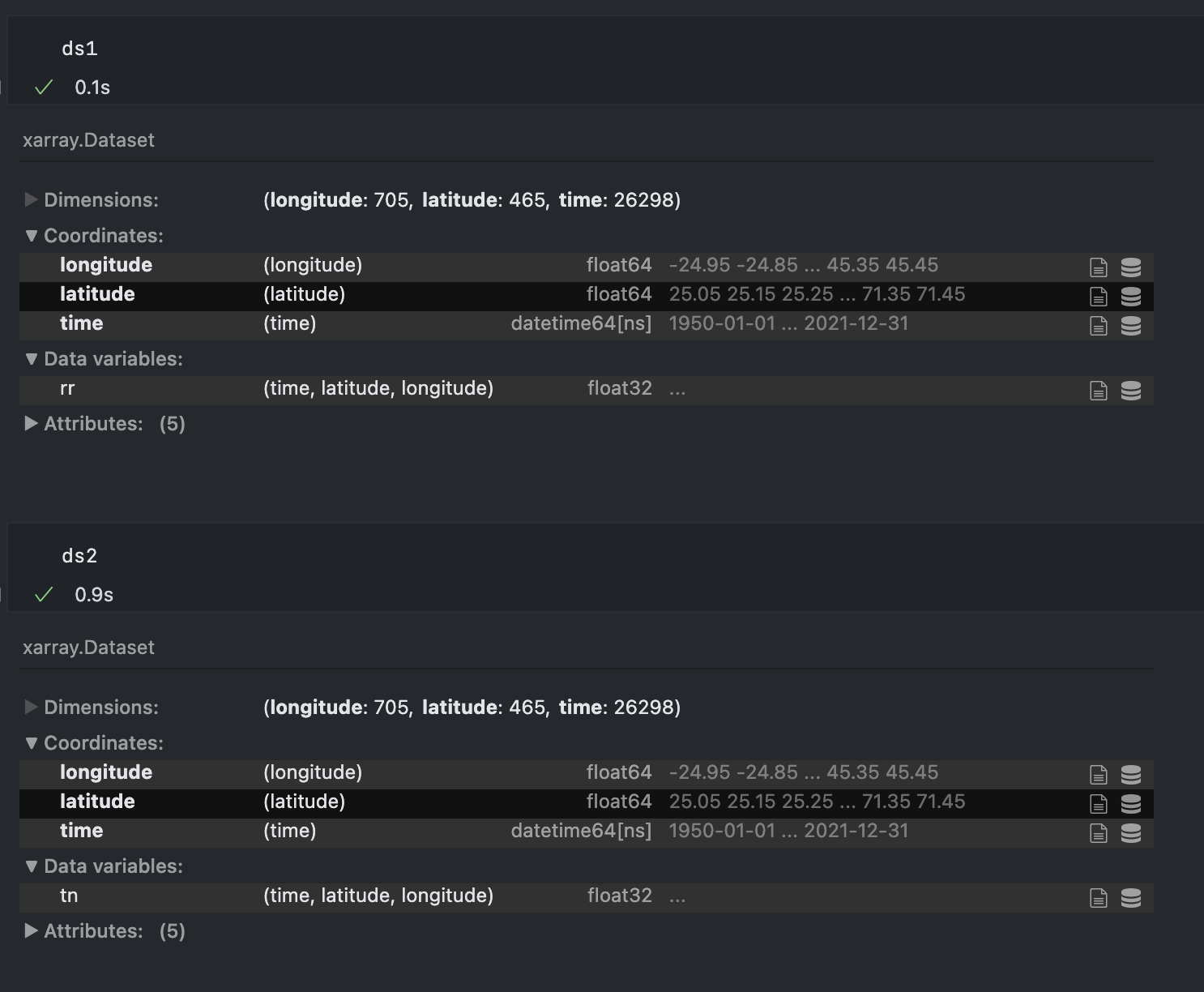Show attributes for ds1 longitude coordinate

pyautogui.click(x=1099, y=267)
